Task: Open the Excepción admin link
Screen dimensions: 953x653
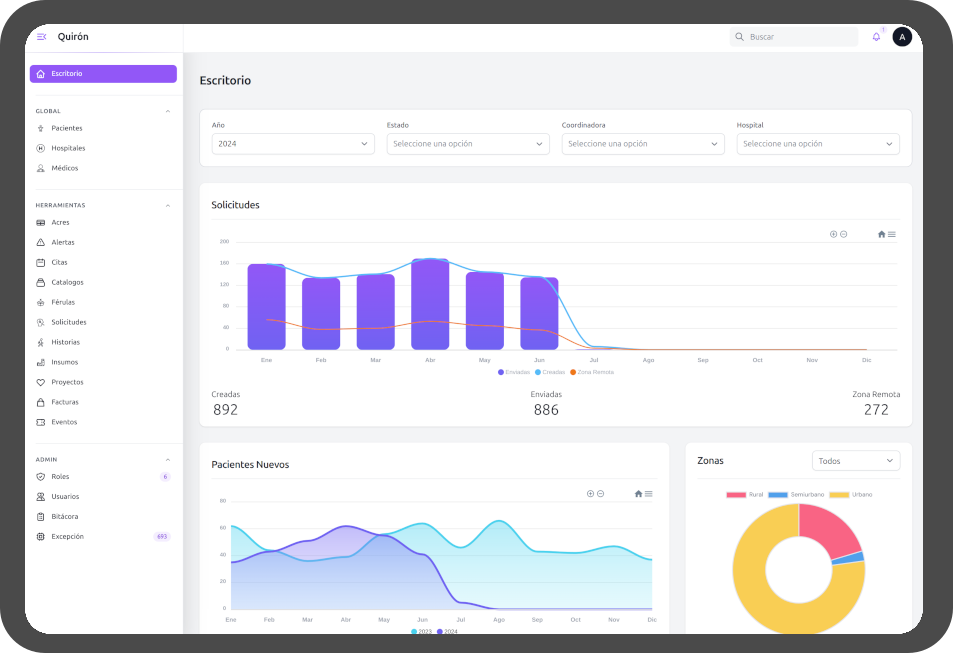Action: pos(67,537)
